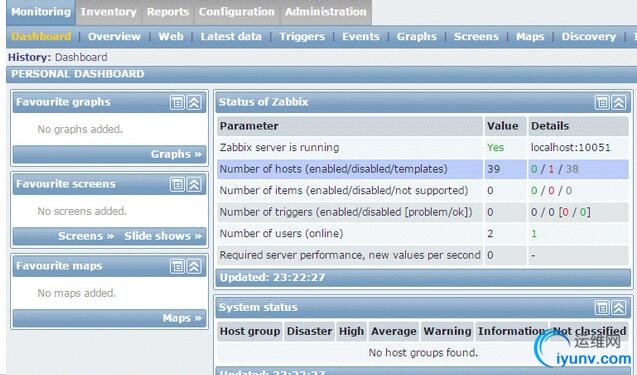The height and width of the screenshot is (375, 637).
Task: Open the Status of Zabbix menu icon
Action: tap(602, 102)
